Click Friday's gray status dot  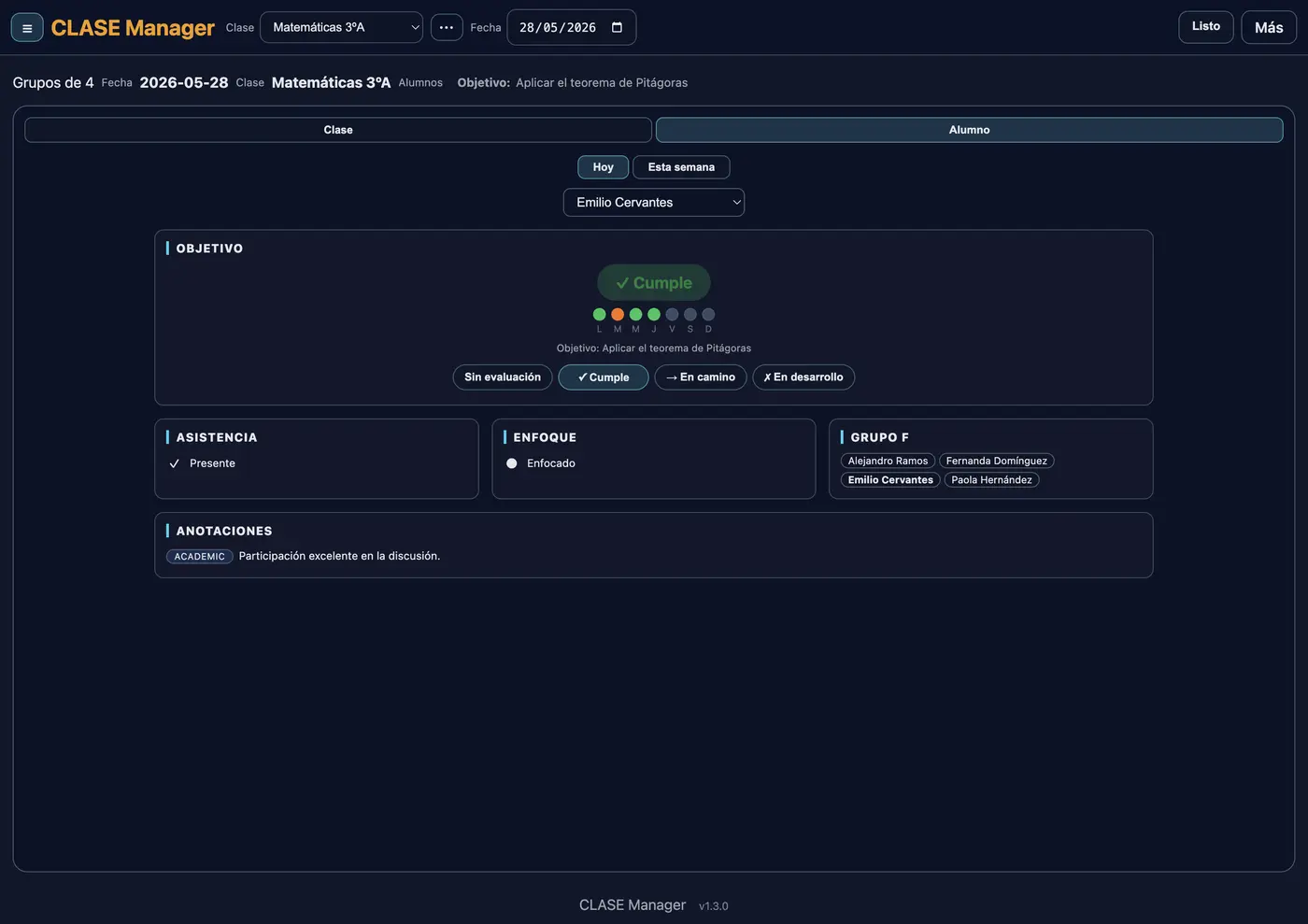(x=672, y=315)
